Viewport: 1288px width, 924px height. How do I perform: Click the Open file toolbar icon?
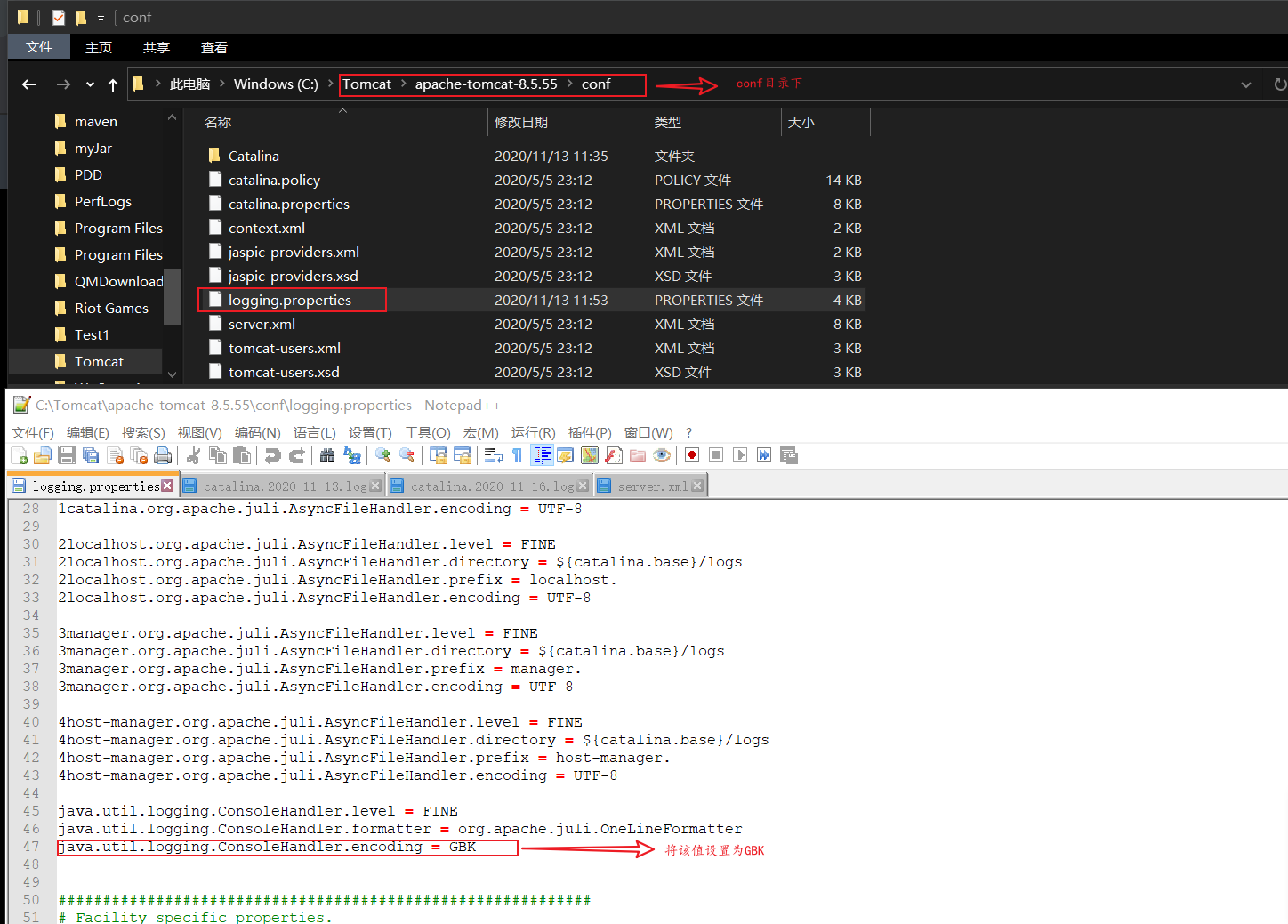pos(42,455)
